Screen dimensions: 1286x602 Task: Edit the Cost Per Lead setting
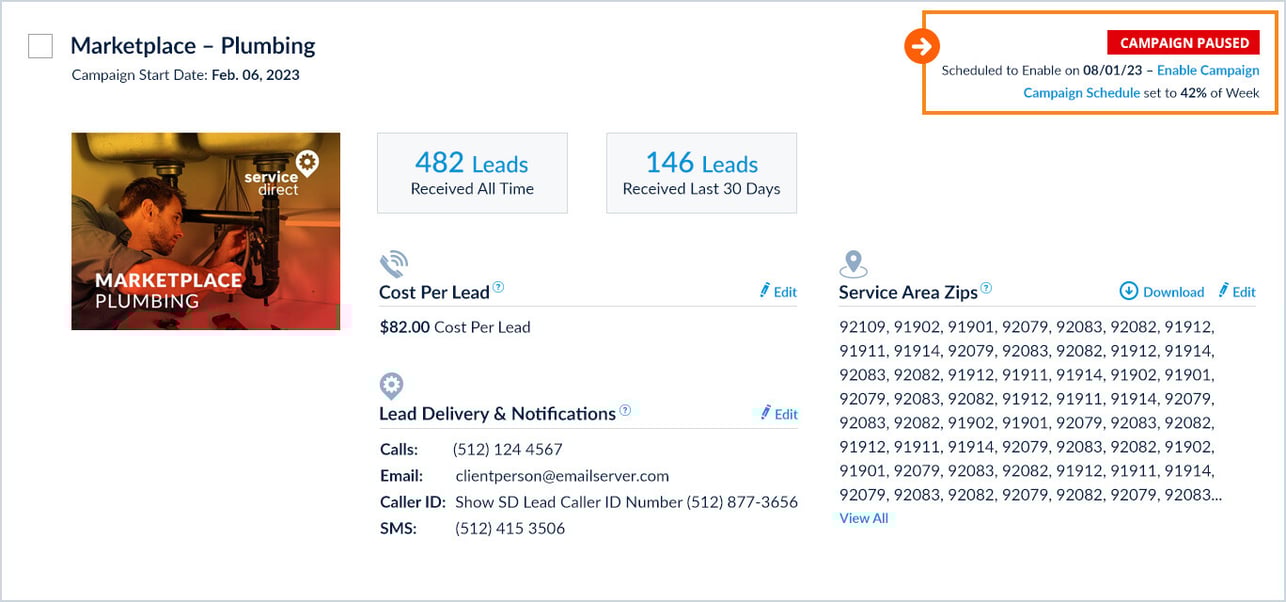(778, 292)
